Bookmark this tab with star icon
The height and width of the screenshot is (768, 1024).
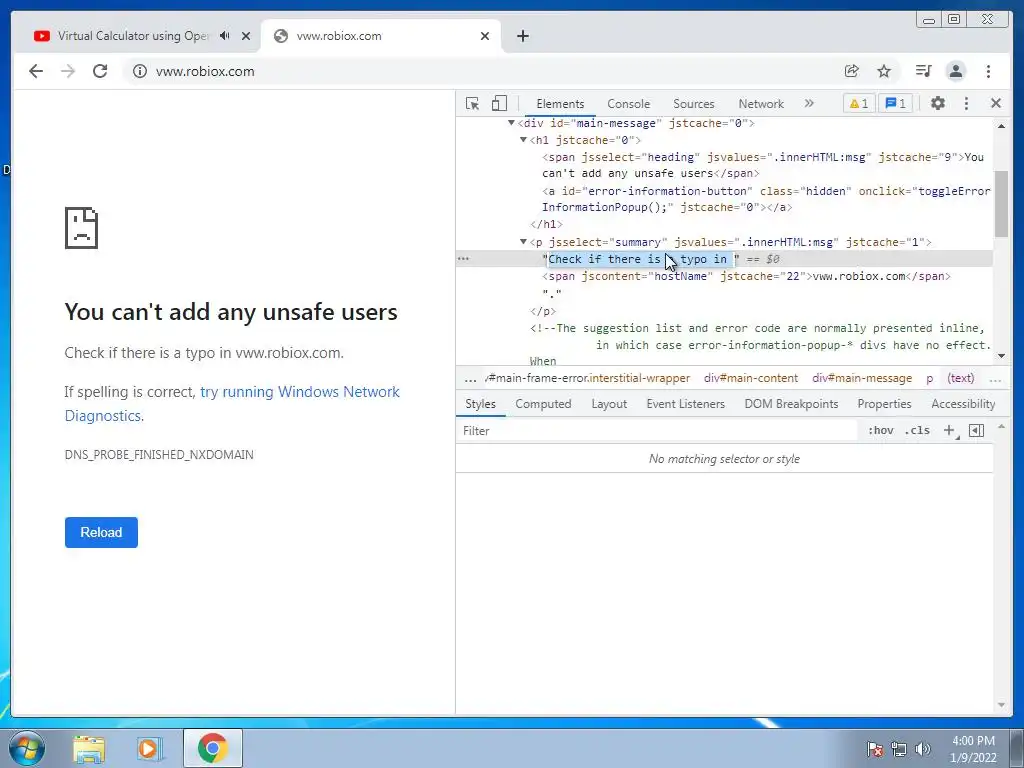[884, 71]
